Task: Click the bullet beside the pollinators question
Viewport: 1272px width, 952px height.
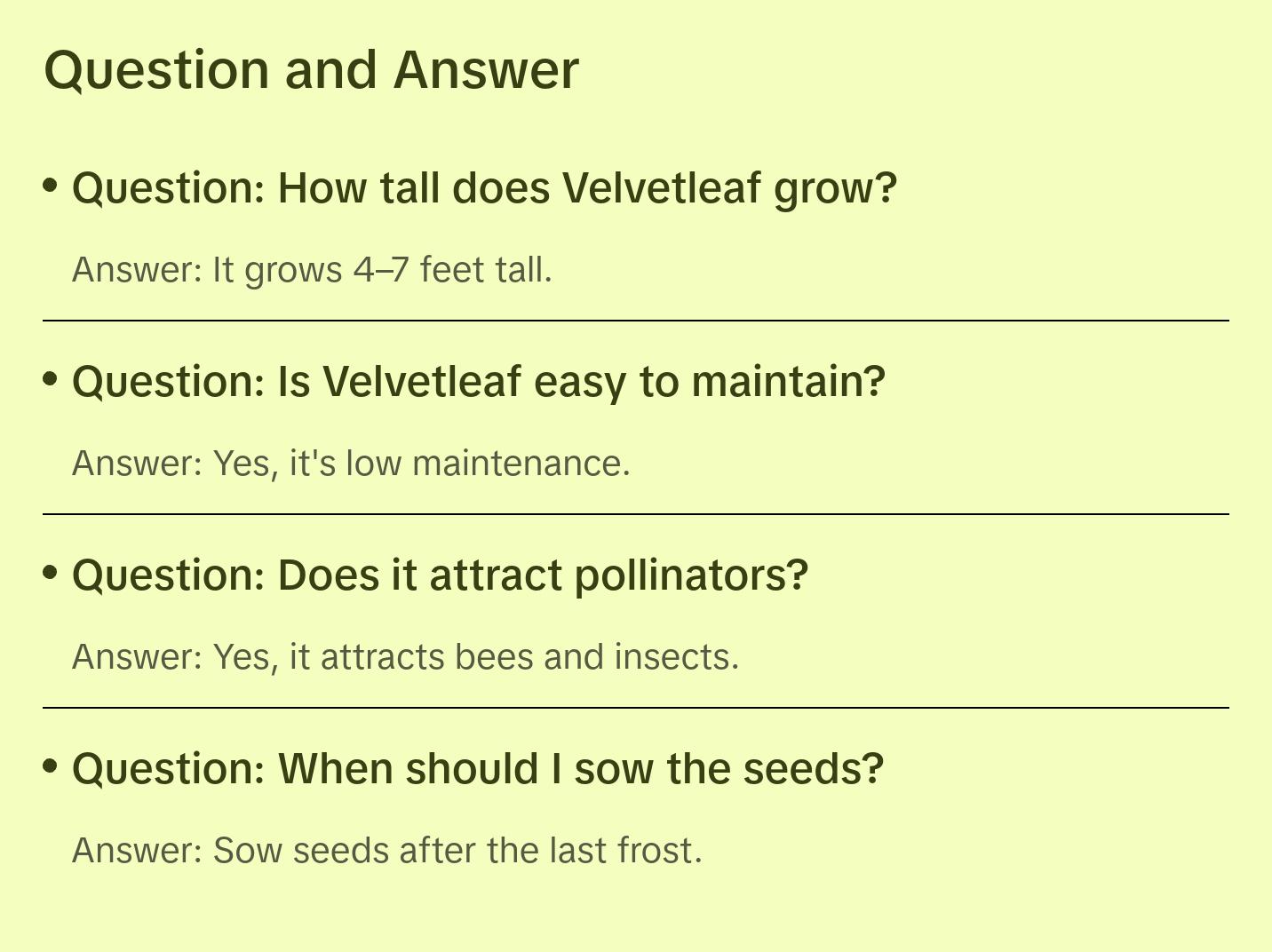Action: click(51, 573)
